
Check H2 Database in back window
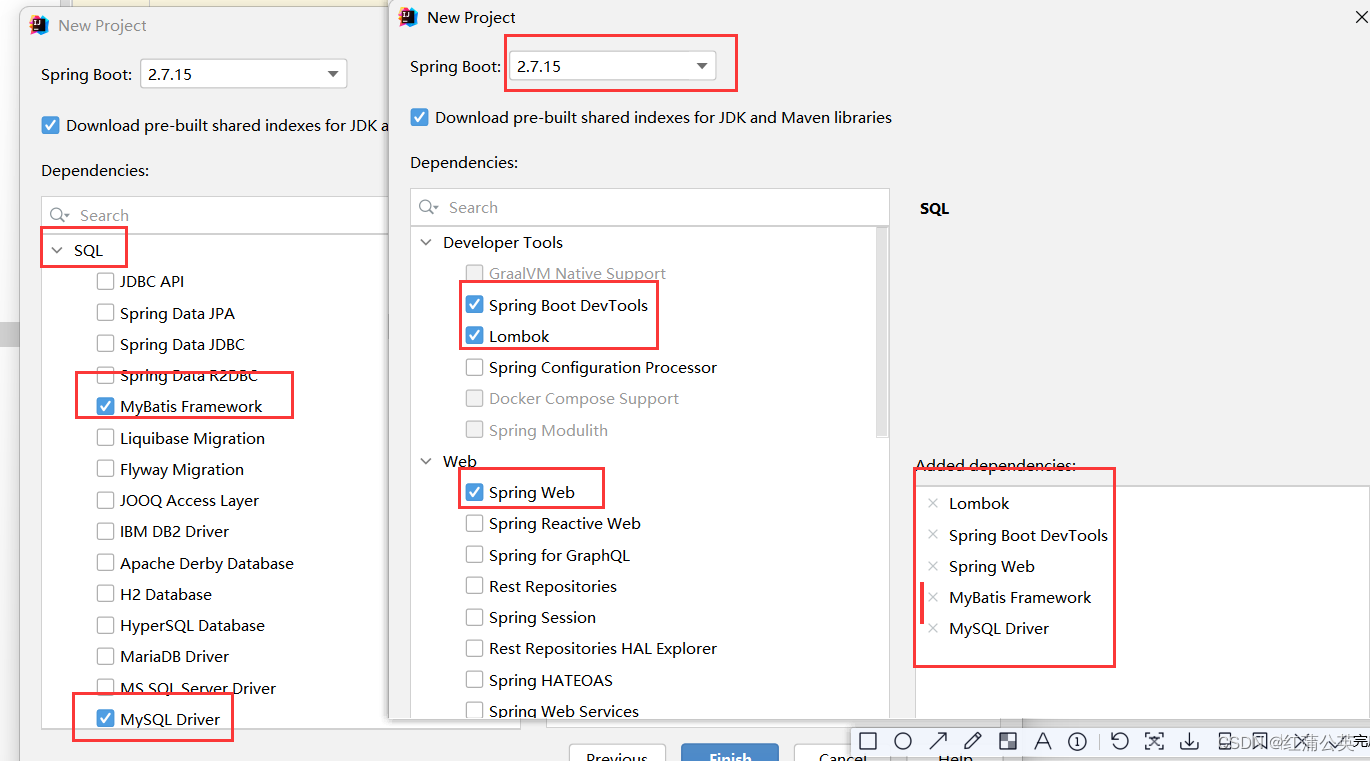105,594
